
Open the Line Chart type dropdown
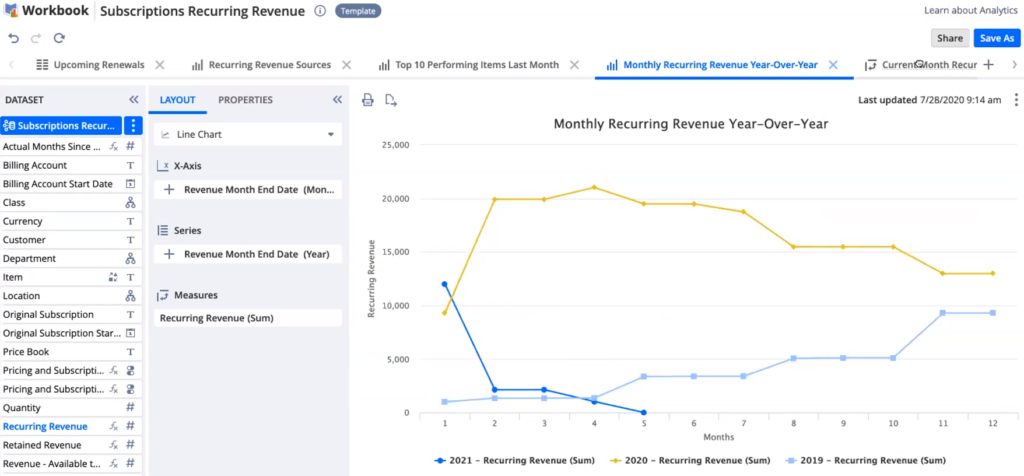point(248,134)
